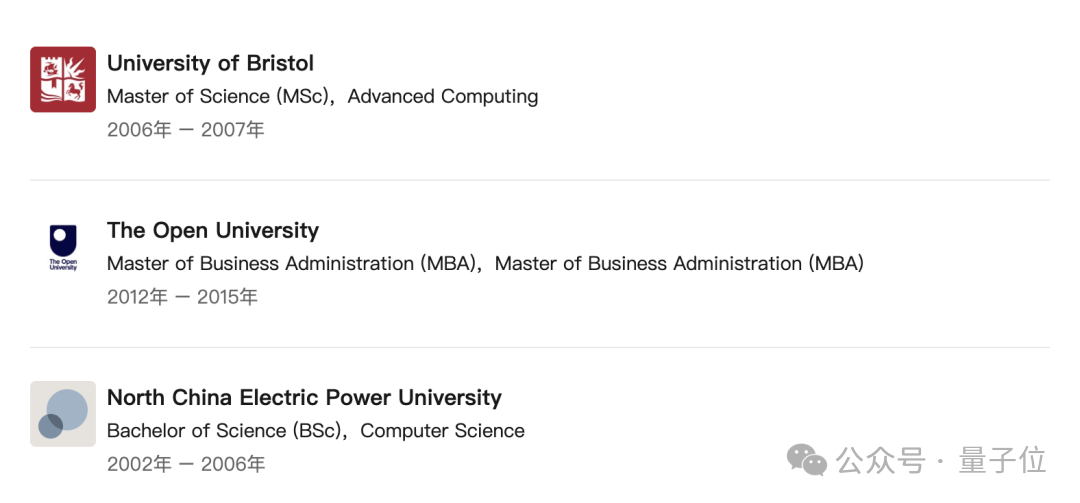Open The Open University school name

pyautogui.click(x=213, y=230)
